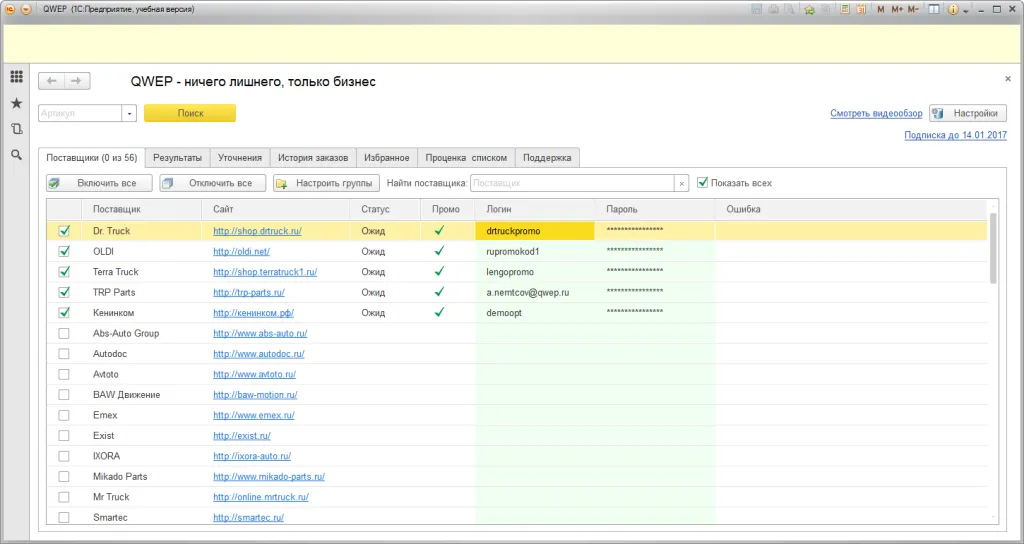Open the main menu round arrow in title bar
Screen dimensions: 1024x544
click(x=26, y=10)
